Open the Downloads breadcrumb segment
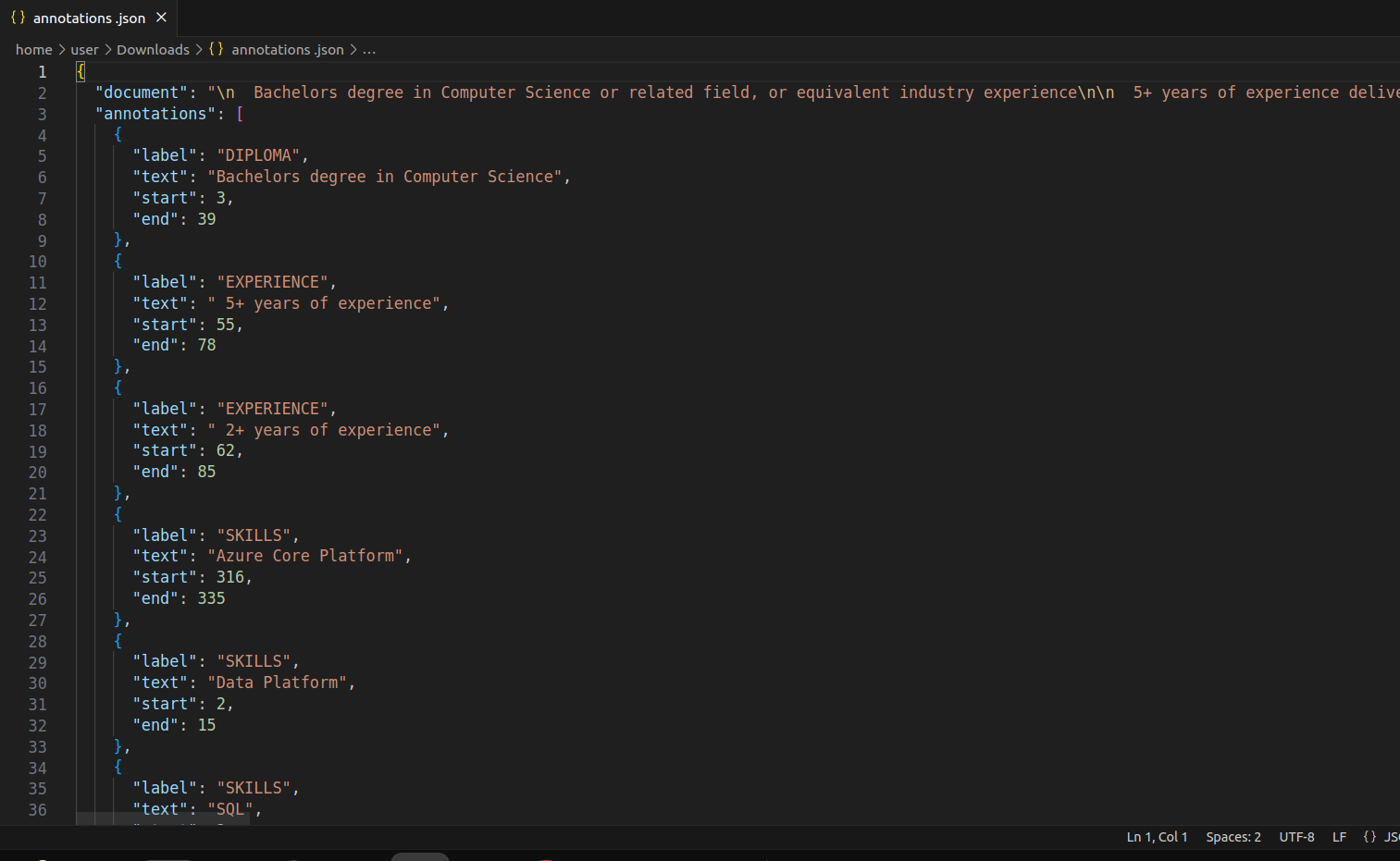The height and width of the screenshot is (861, 1400). pyautogui.click(x=153, y=50)
